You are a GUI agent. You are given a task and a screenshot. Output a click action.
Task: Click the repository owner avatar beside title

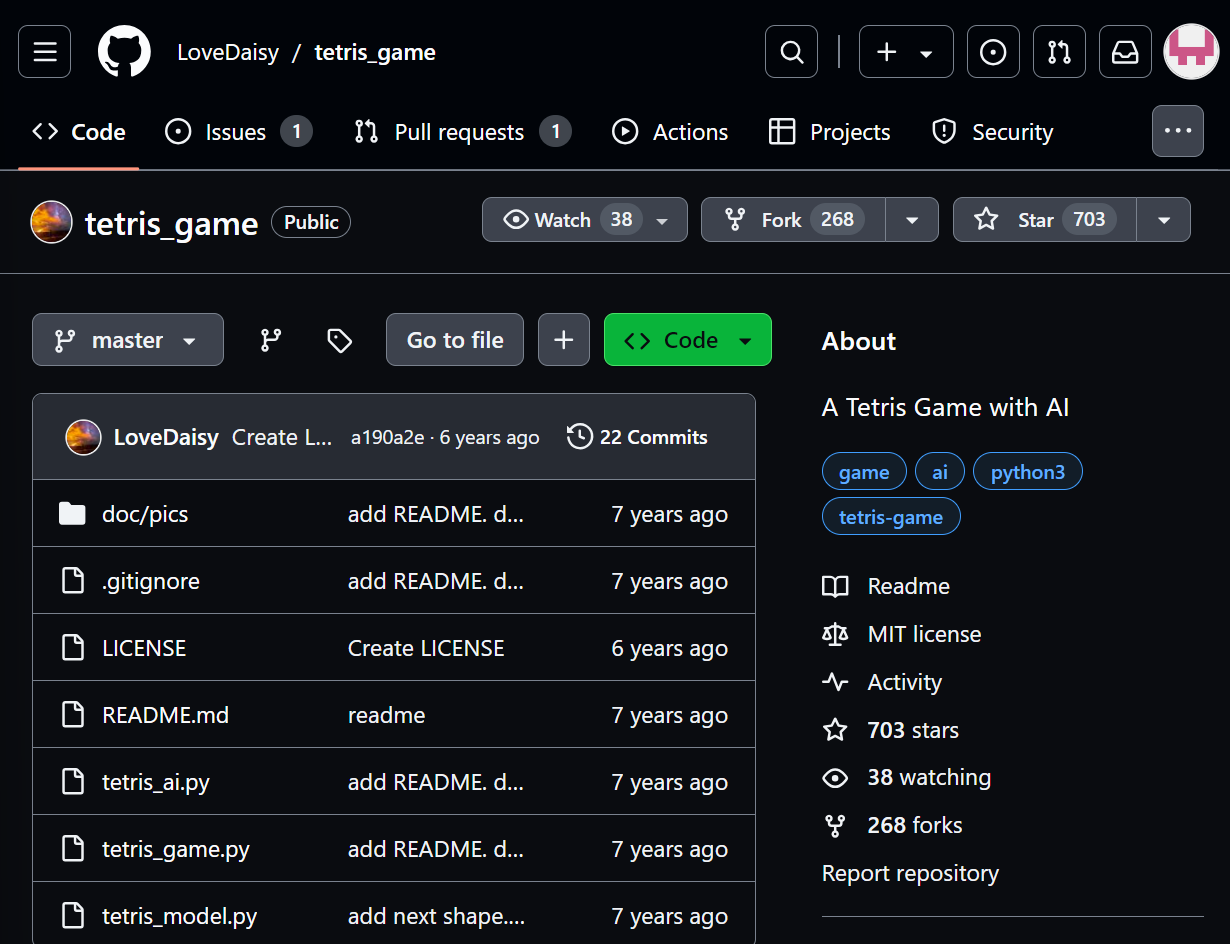click(51, 222)
